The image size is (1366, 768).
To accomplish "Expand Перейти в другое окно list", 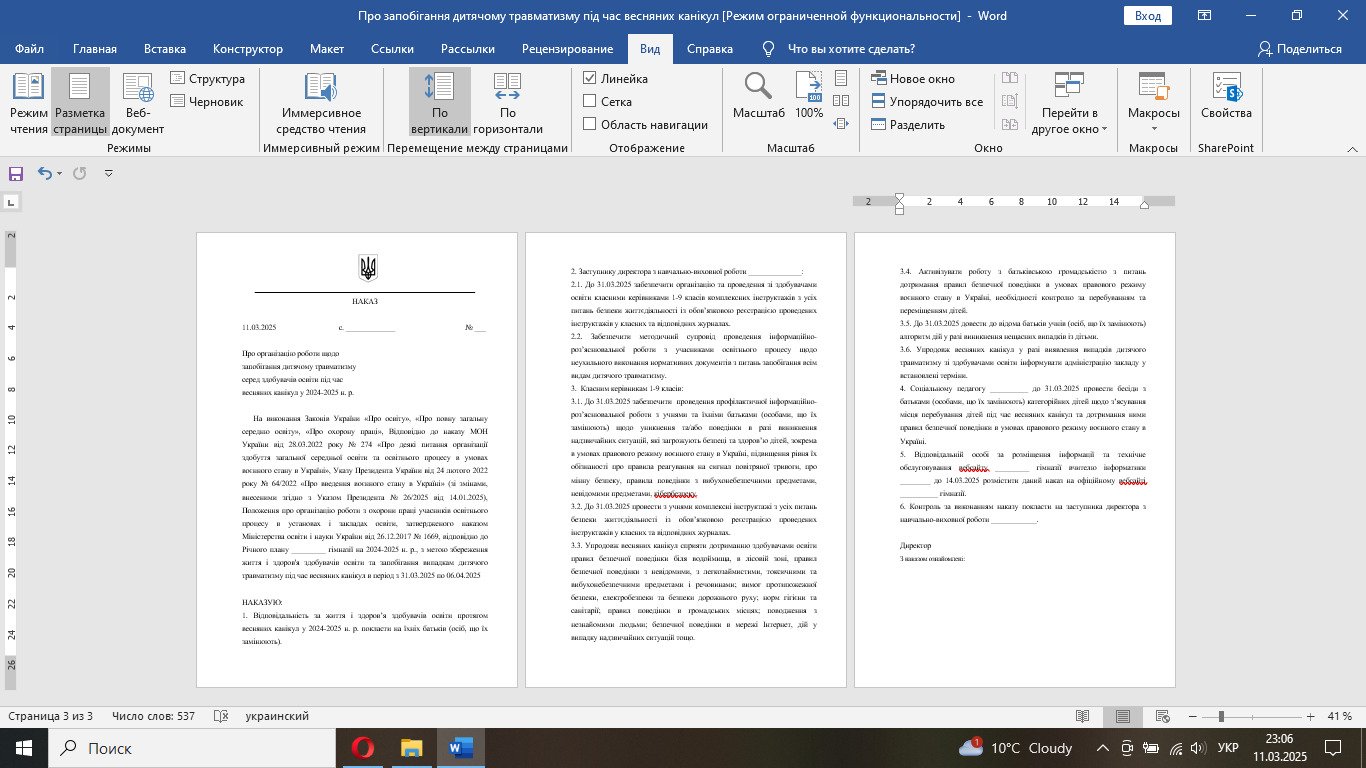I will click(1069, 103).
